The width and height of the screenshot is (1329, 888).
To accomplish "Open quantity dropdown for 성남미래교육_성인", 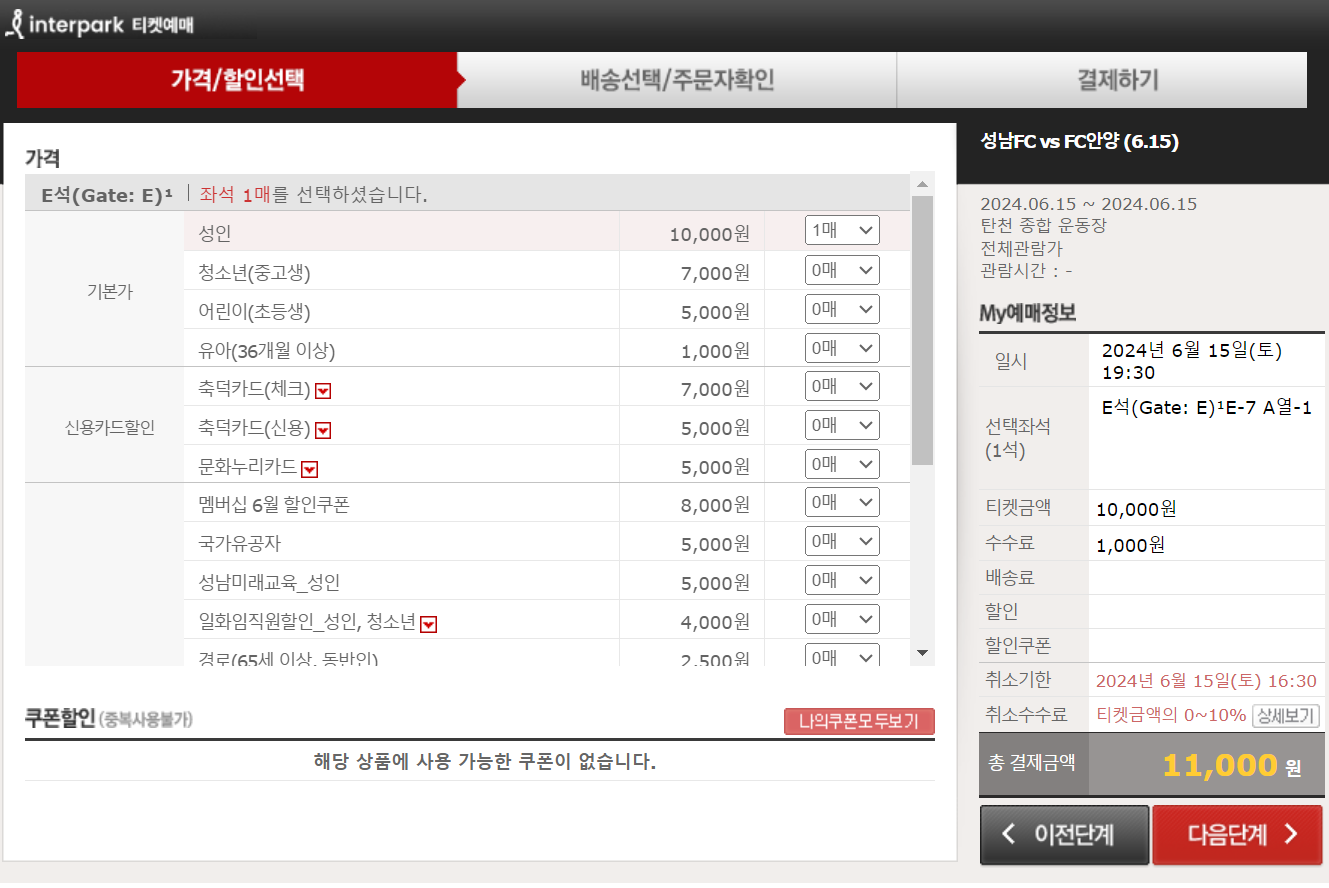I will coord(842,580).
